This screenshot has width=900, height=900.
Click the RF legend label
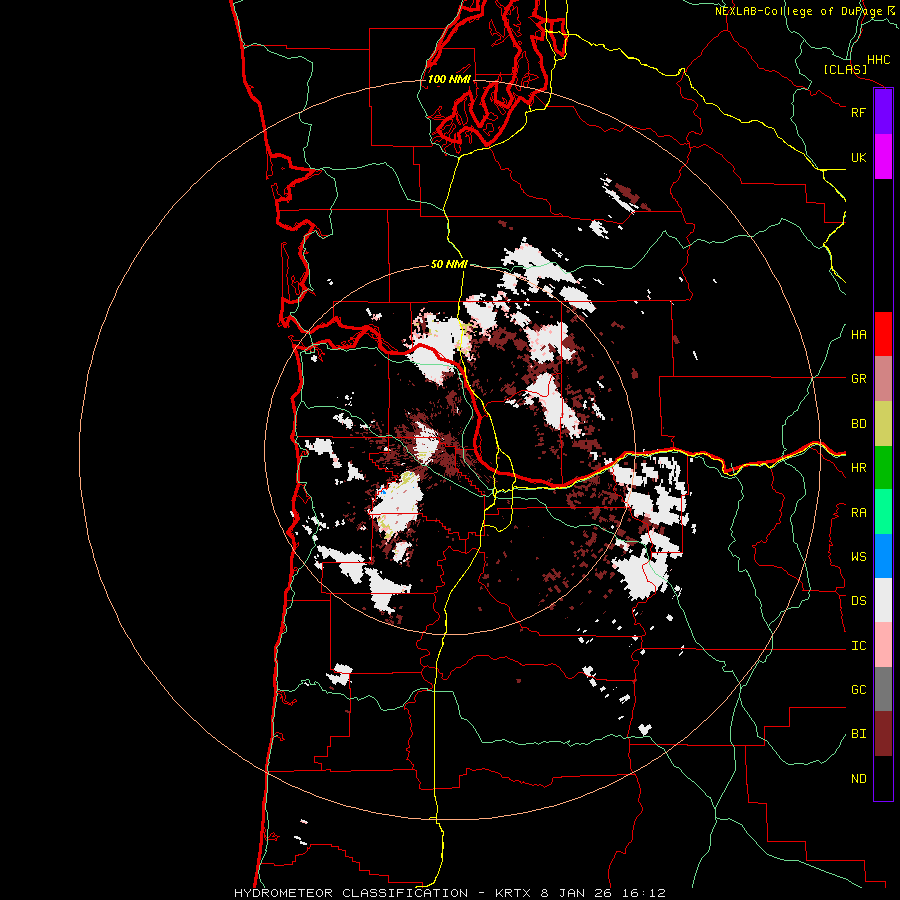coord(858,112)
